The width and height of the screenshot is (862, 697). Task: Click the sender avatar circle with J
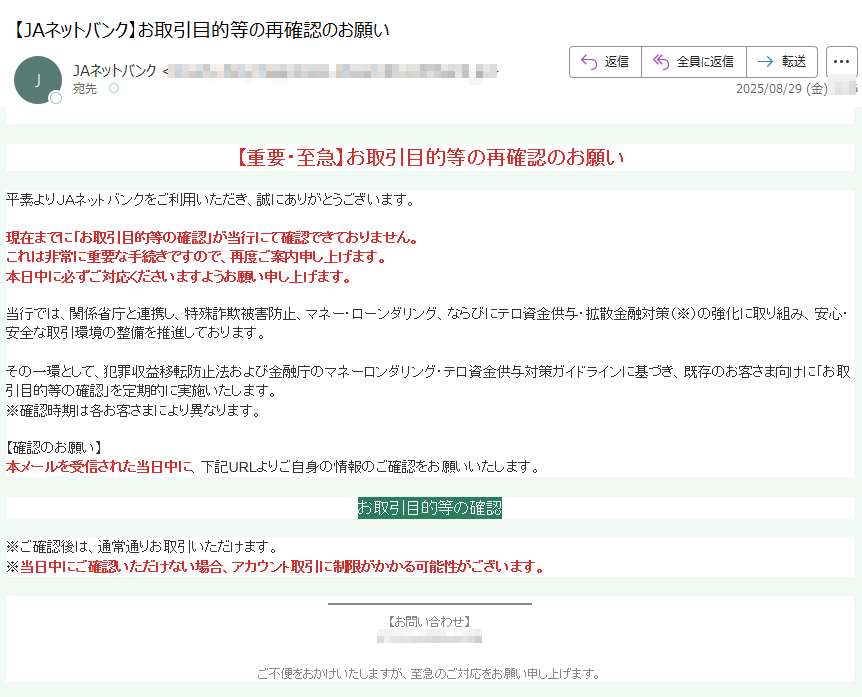click(38, 80)
